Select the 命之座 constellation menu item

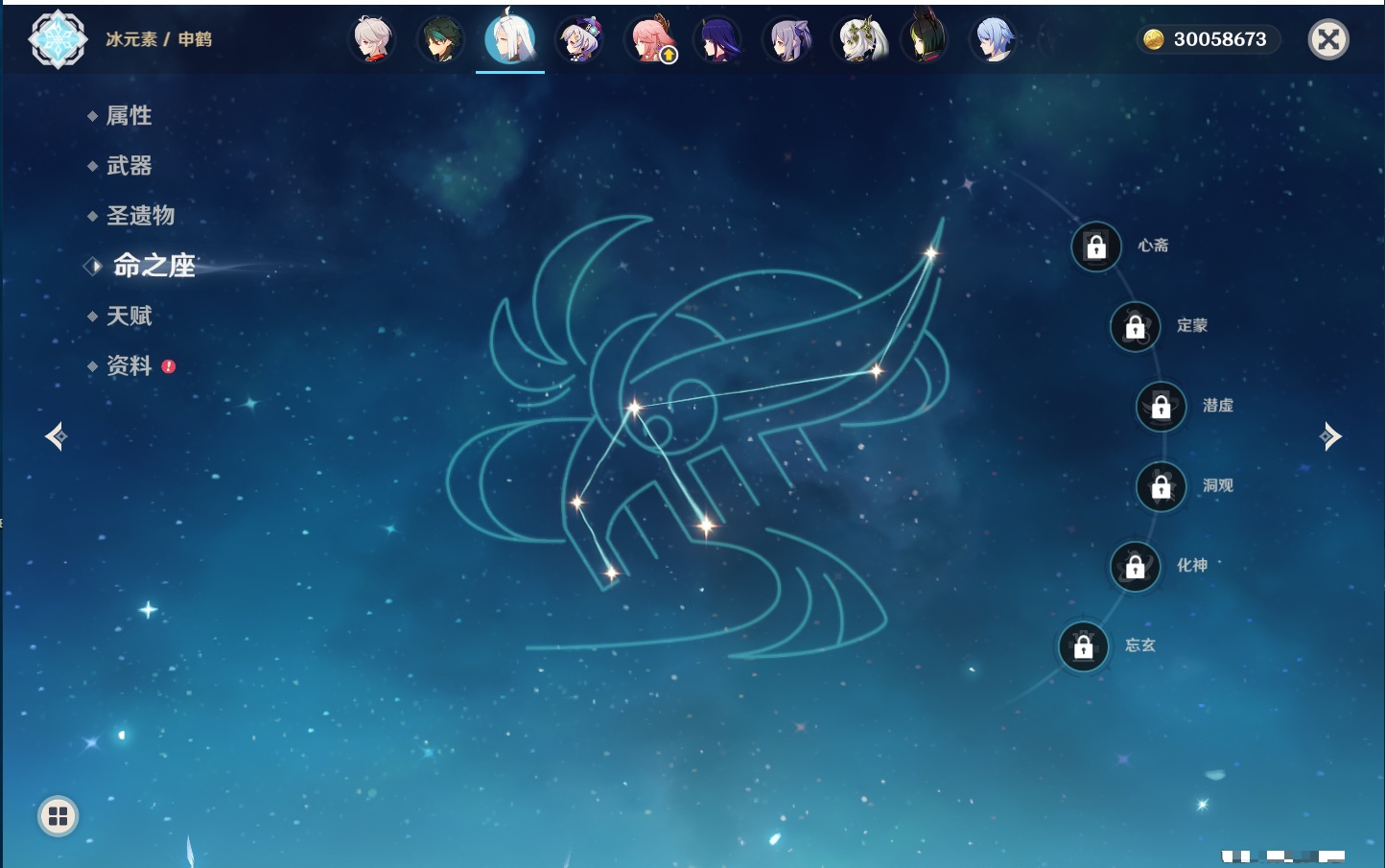point(153,266)
